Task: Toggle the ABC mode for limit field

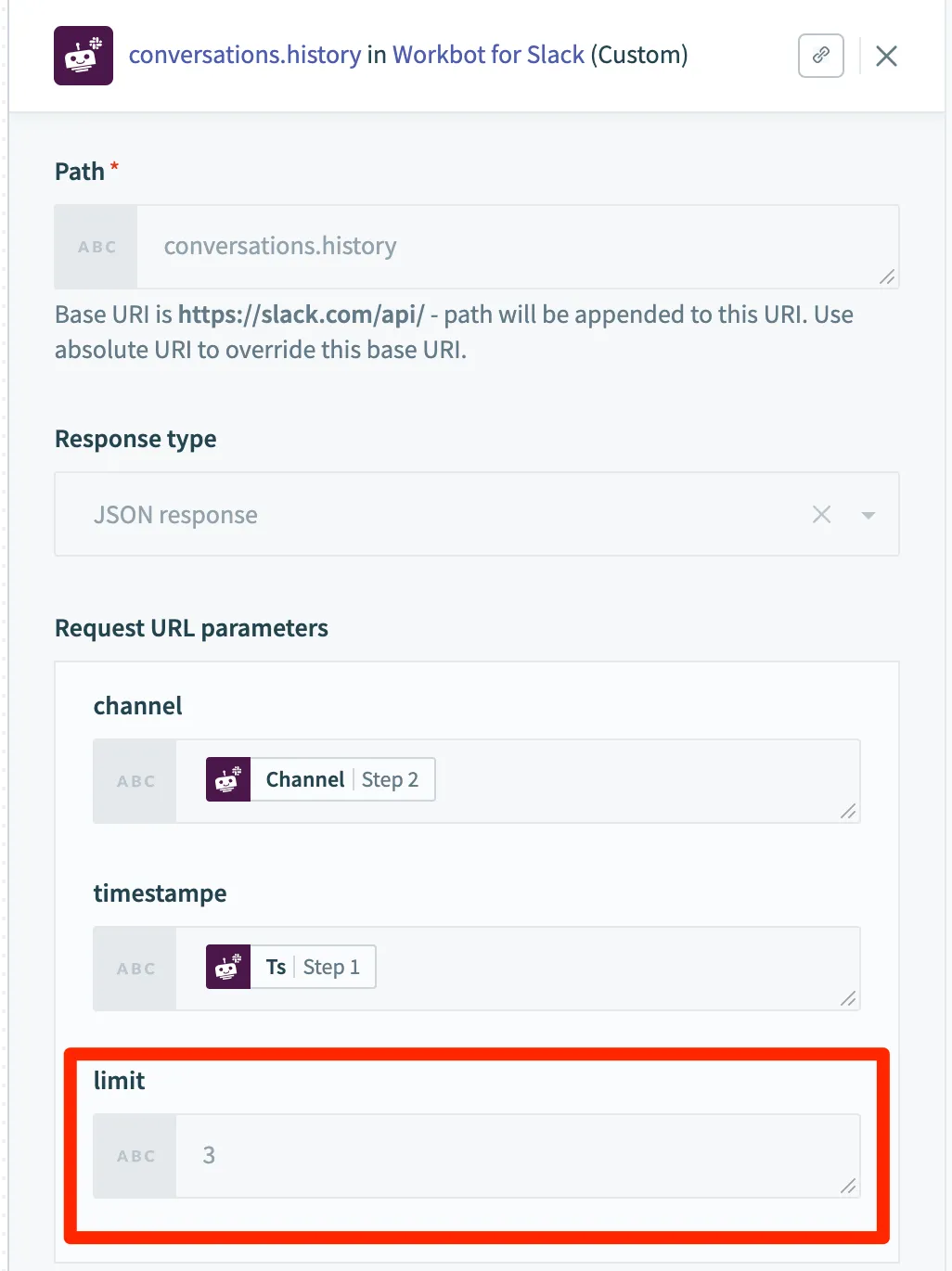Action: click(x=135, y=1156)
